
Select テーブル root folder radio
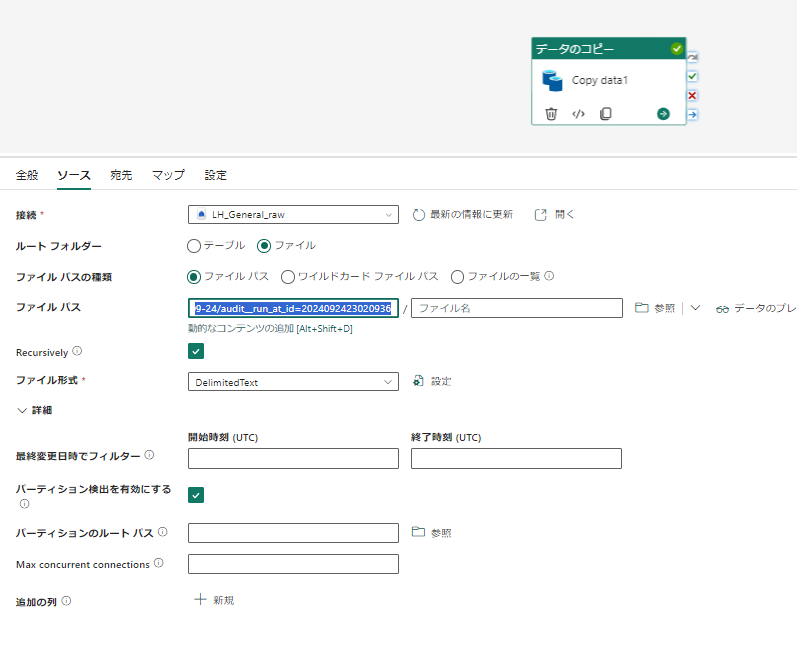pos(194,246)
